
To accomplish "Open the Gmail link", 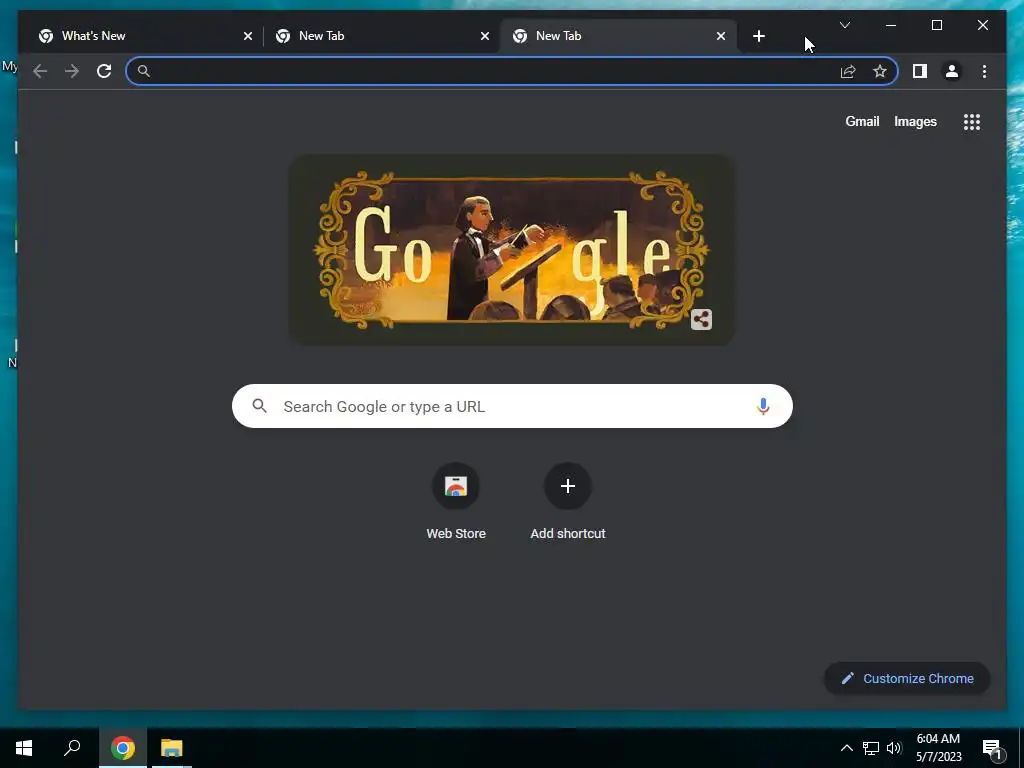I will click(862, 121).
